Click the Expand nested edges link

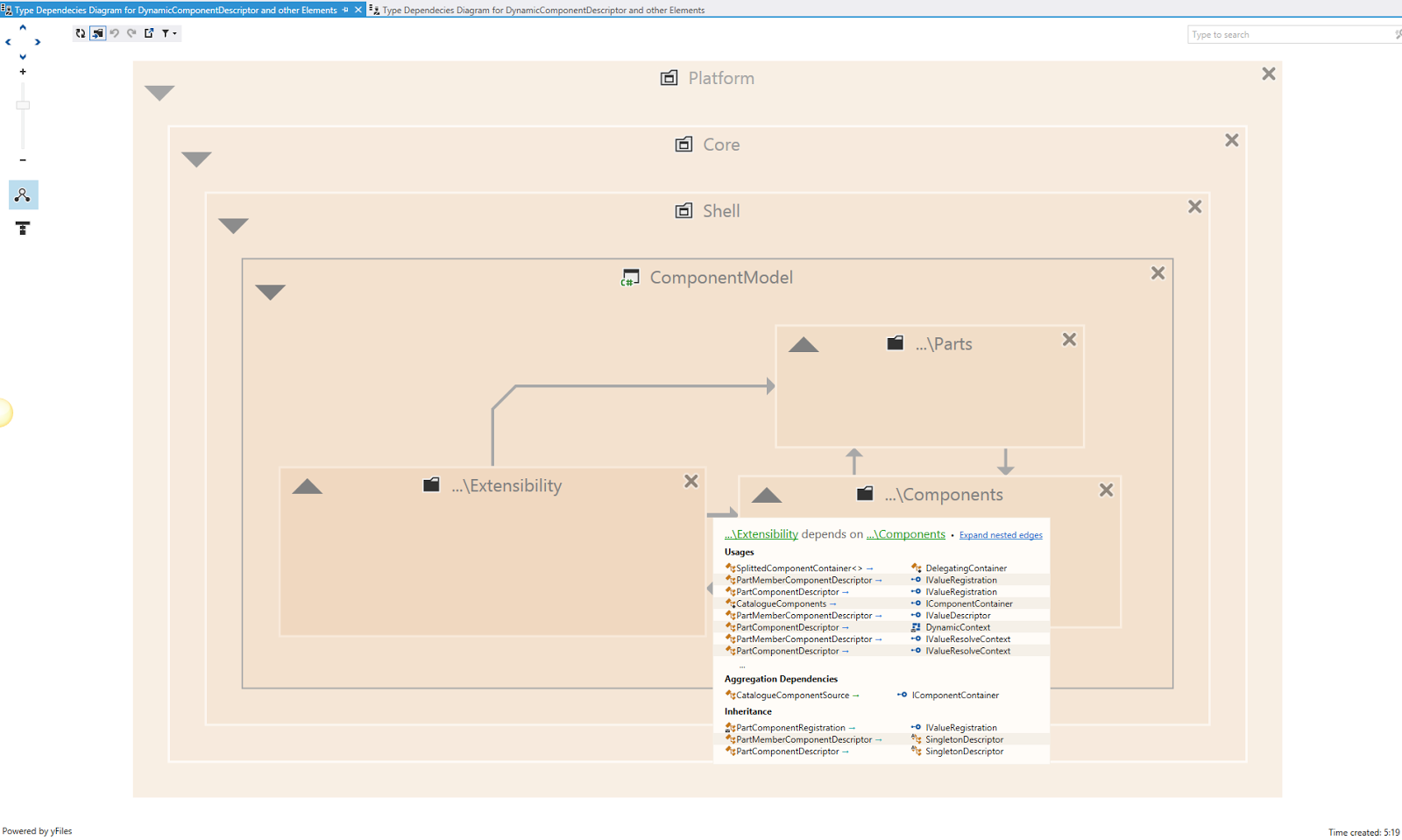[1001, 535]
